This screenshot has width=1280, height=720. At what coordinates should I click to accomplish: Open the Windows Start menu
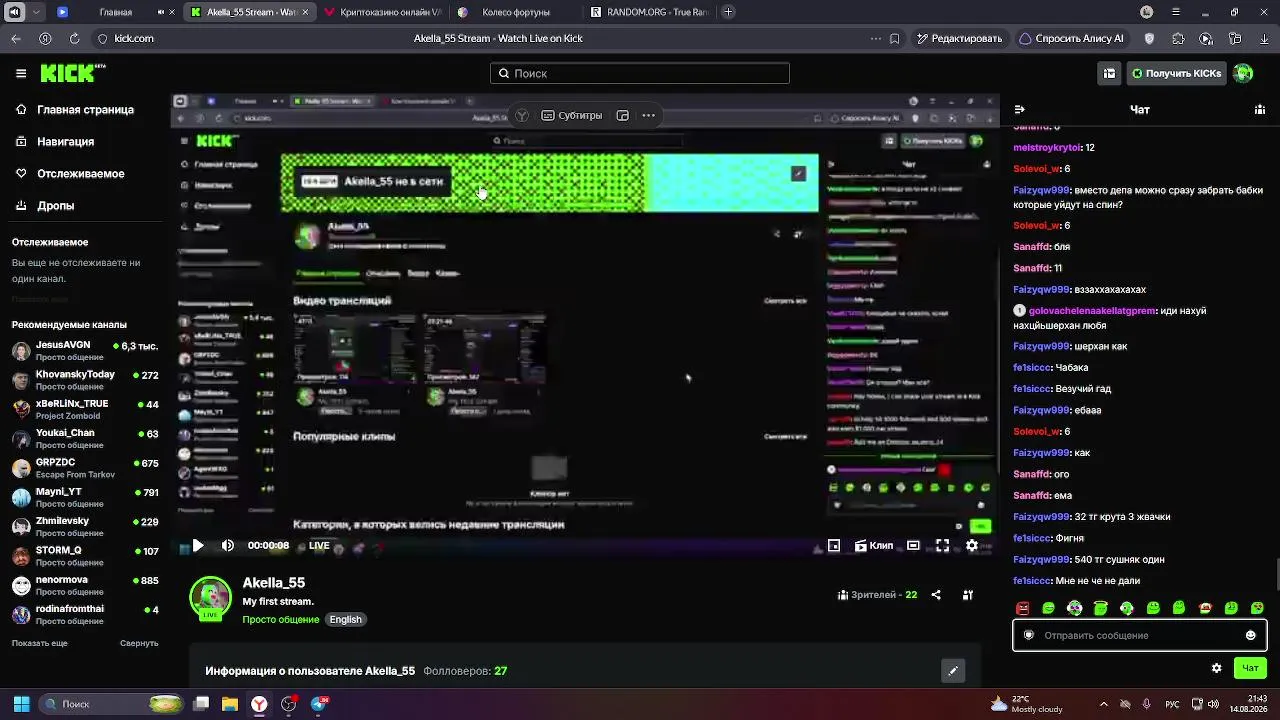click(x=21, y=704)
